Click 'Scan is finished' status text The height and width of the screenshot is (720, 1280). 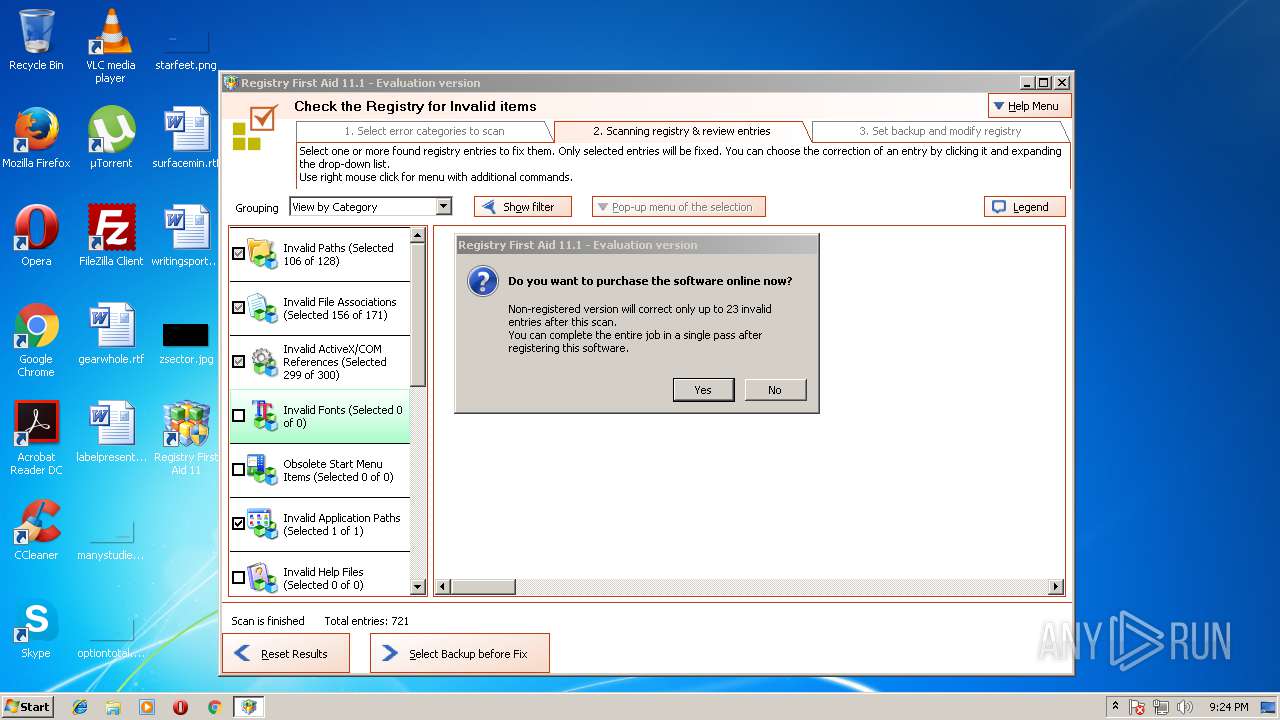268,621
